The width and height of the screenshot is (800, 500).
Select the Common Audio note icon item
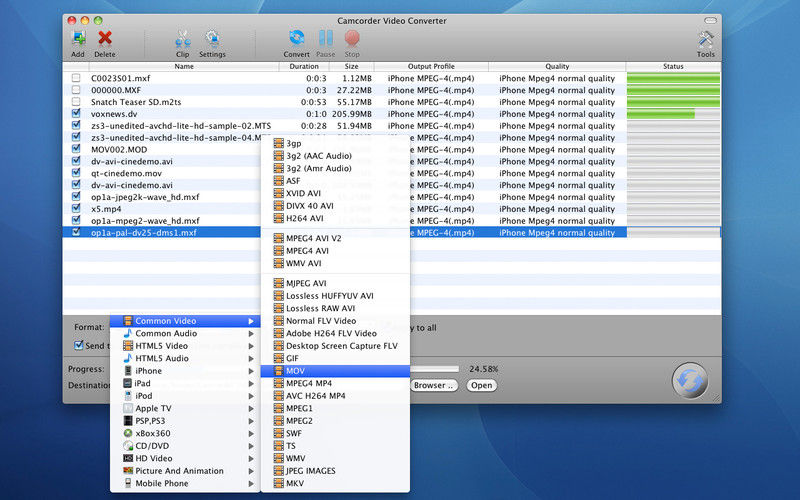[128, 333]
